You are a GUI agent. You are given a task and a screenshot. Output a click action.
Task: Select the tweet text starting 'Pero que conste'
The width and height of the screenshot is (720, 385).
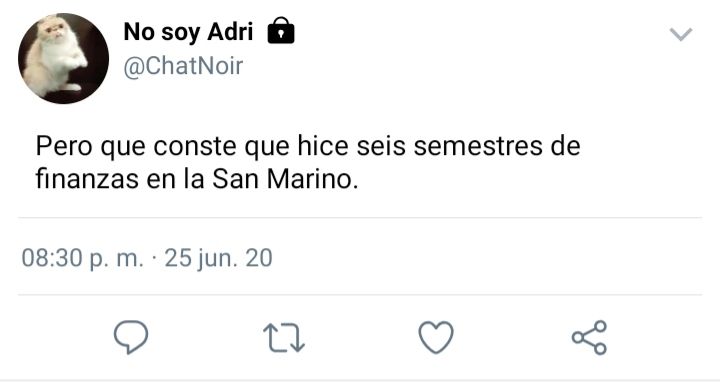pyautogui.click(x=308, y=162)
